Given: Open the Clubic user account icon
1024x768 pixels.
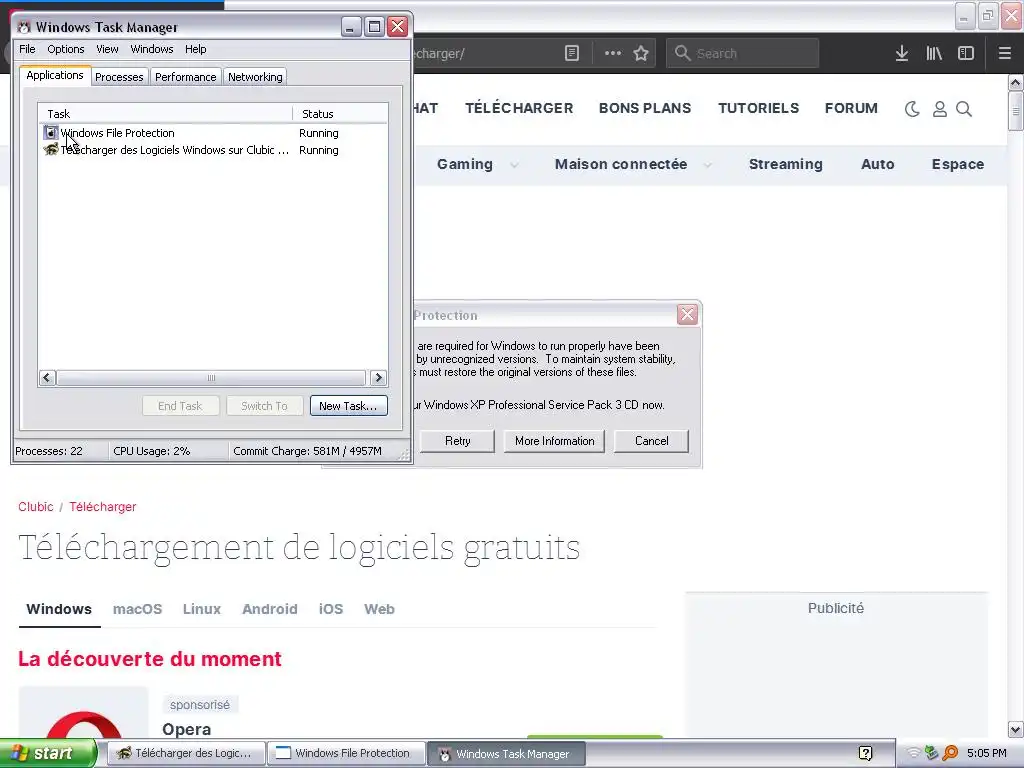Looking at the screenshot, I should pyautogui.click(x=940, y=109).
